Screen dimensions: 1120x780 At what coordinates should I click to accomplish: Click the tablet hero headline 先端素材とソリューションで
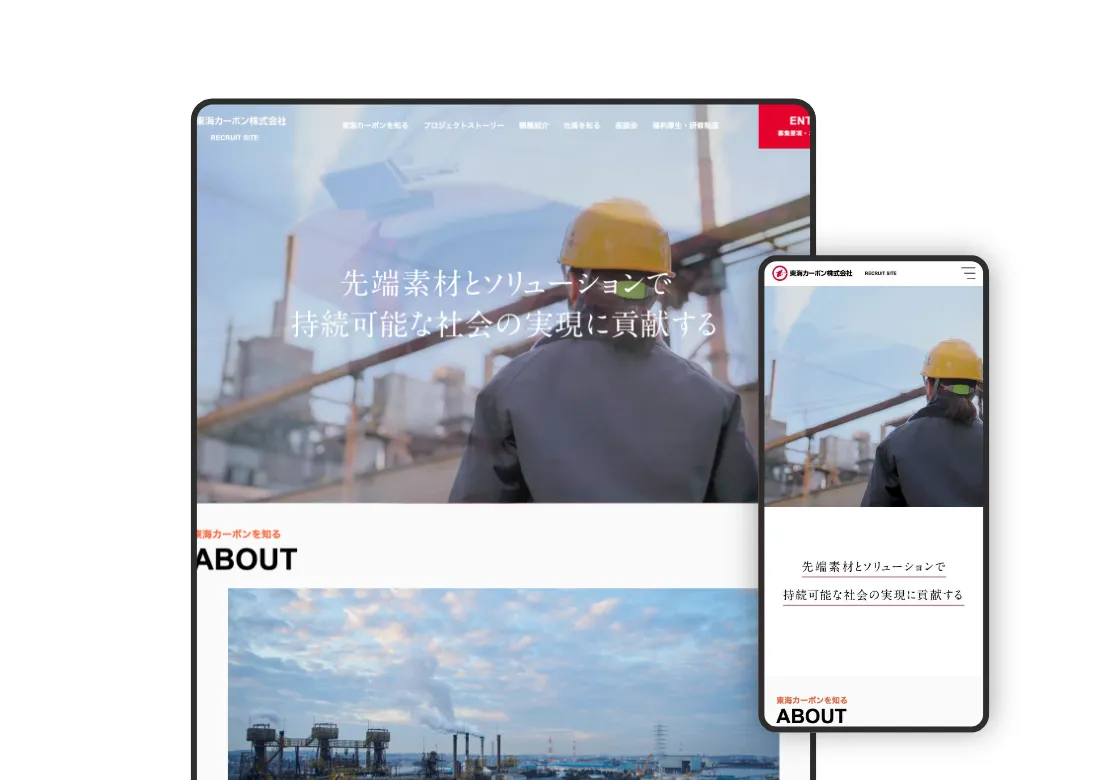pyautogui.click(x=506, y=283)
